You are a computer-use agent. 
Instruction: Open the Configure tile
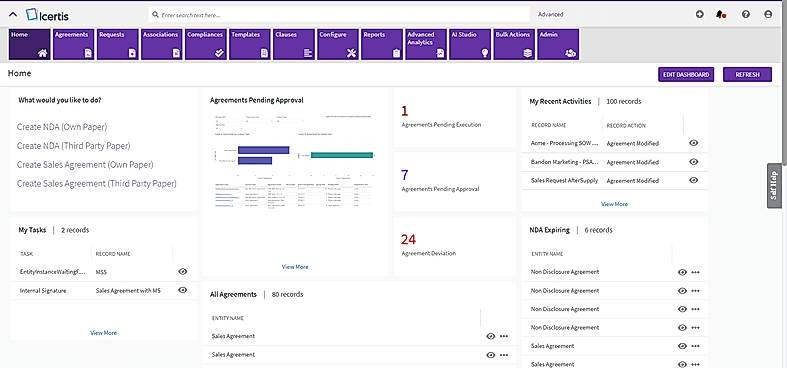338,44
